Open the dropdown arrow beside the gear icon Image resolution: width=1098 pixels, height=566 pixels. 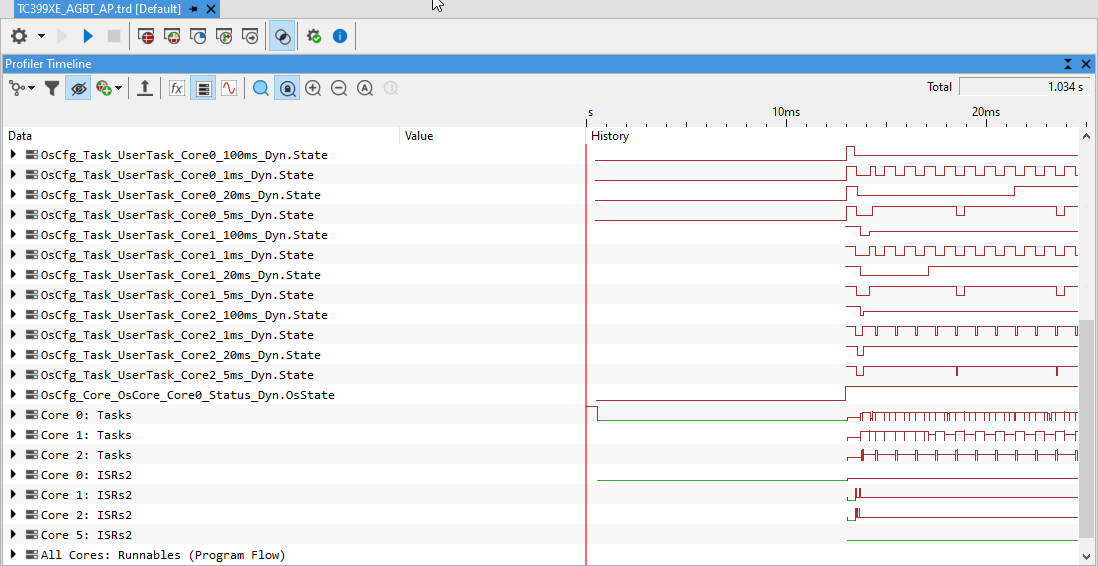[x=41, y=36]
